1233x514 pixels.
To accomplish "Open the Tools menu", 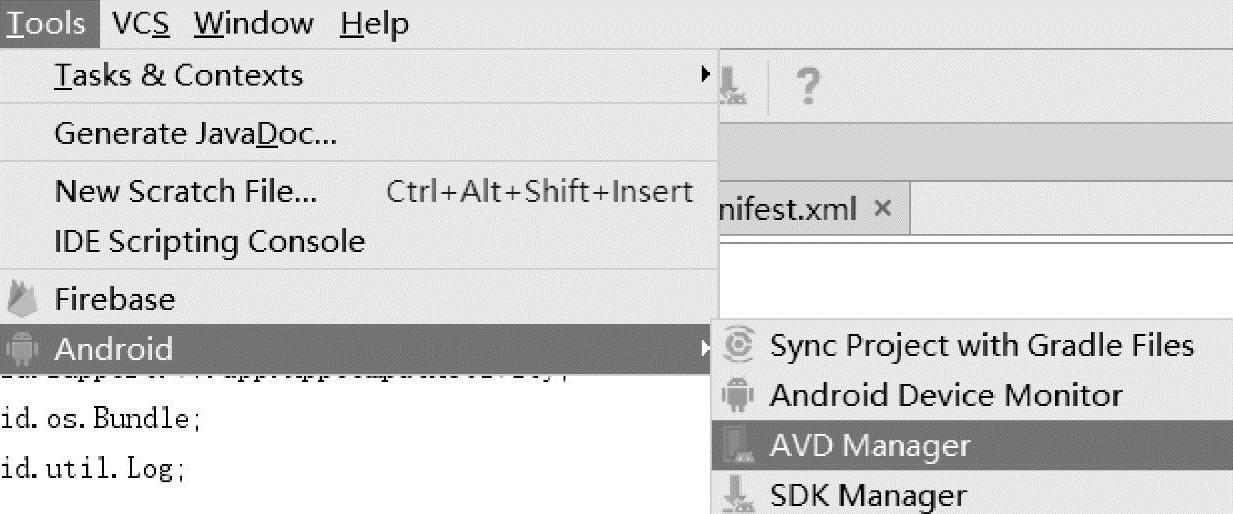I will click(x=46, y=23).
